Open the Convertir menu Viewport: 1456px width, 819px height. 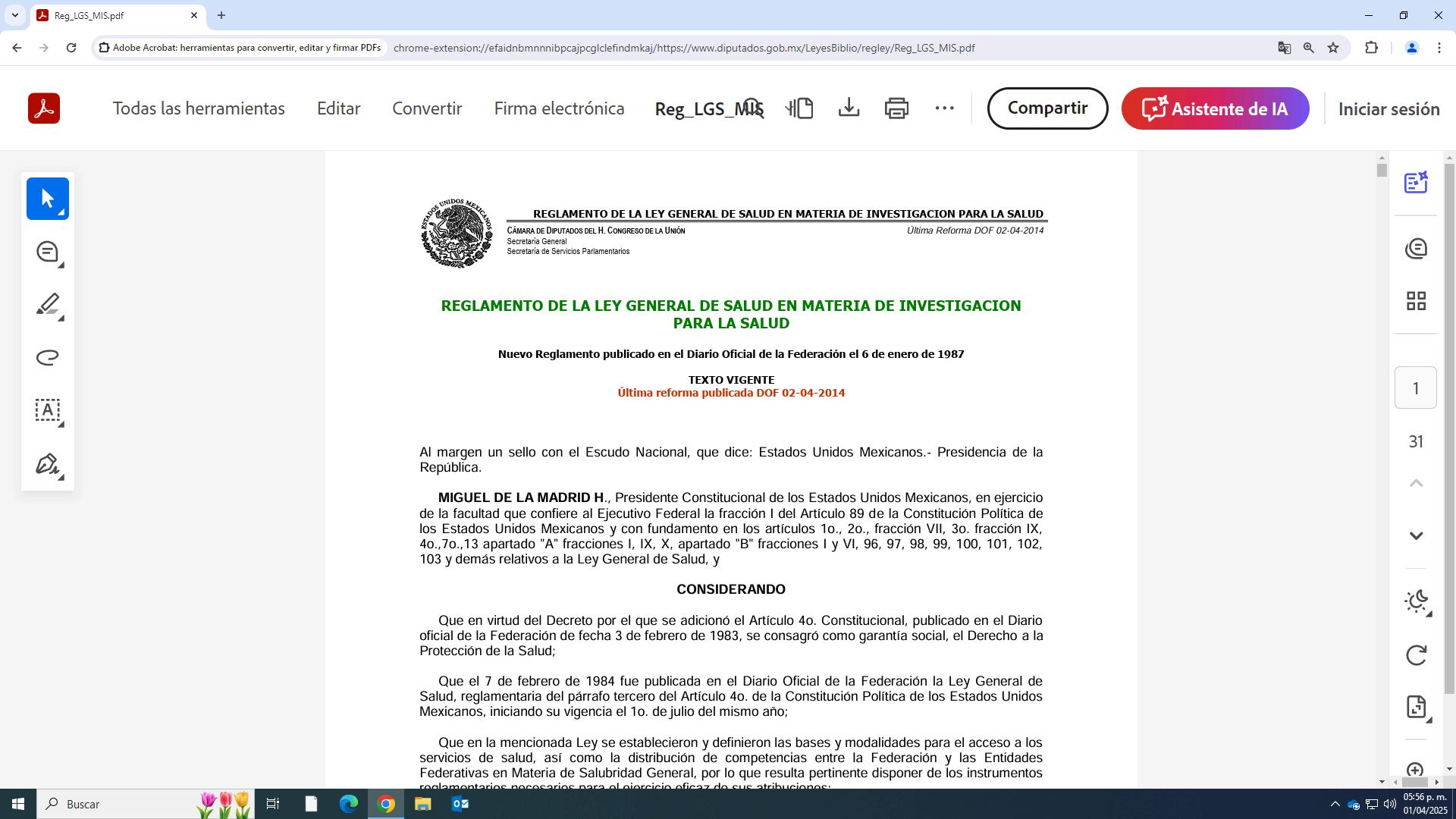(427, 108)
